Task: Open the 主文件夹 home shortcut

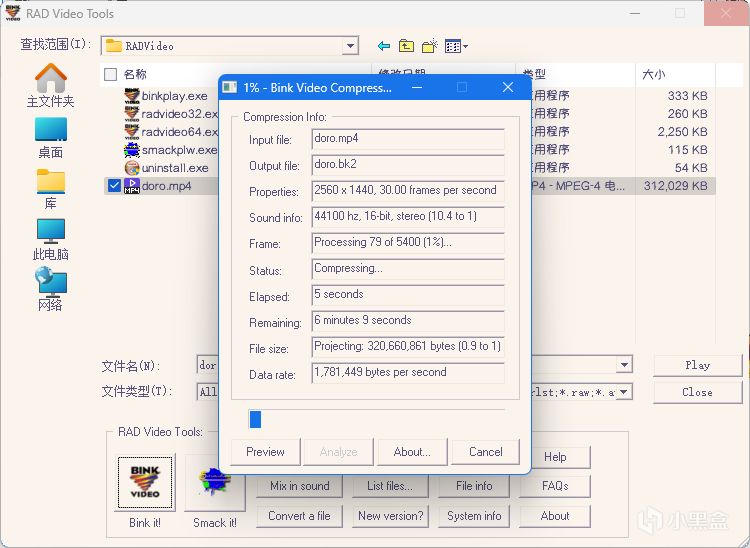Action: click(x=51, y=86)
